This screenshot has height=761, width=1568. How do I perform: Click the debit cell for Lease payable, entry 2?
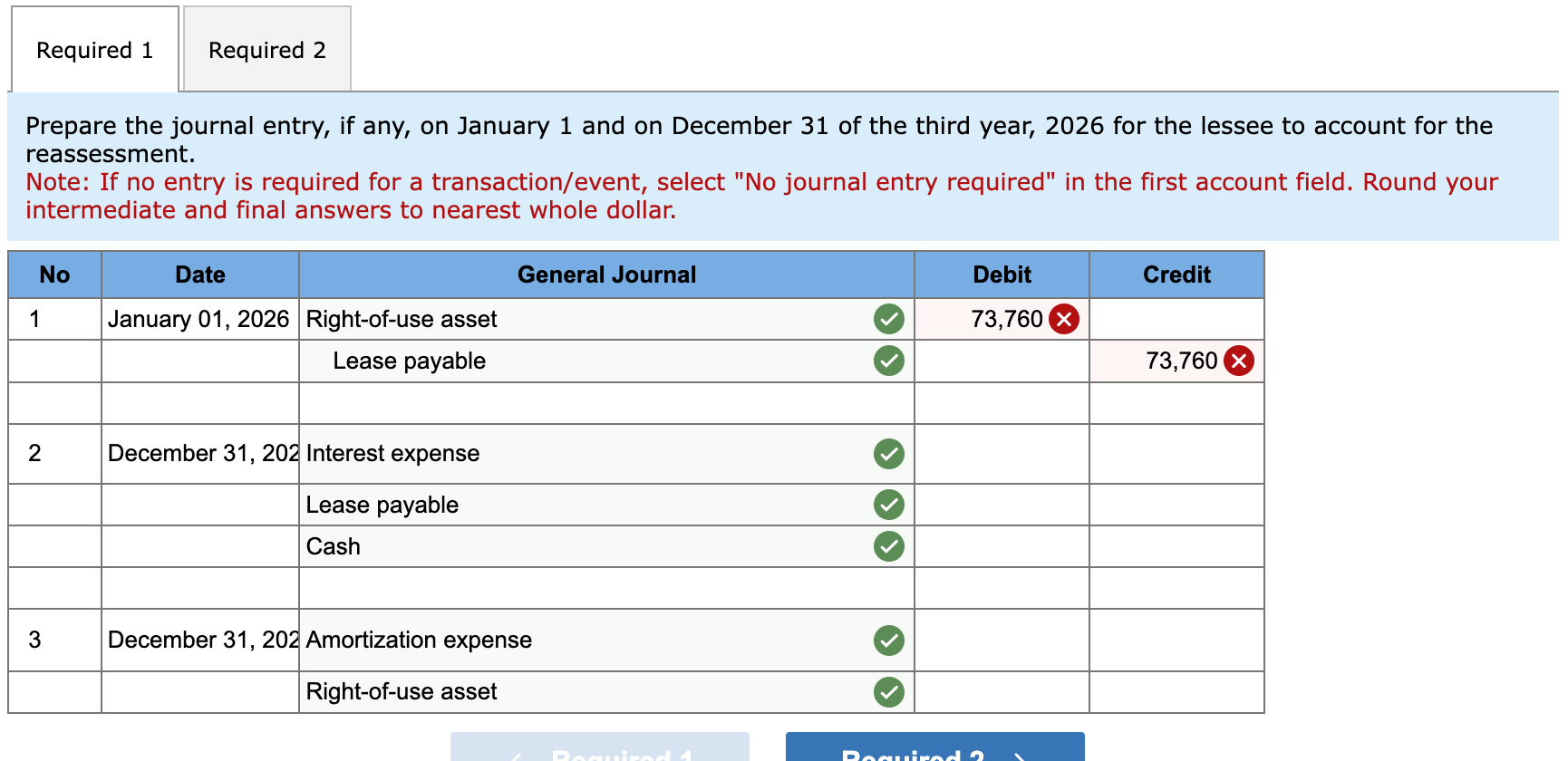[x=1002, y=505]
